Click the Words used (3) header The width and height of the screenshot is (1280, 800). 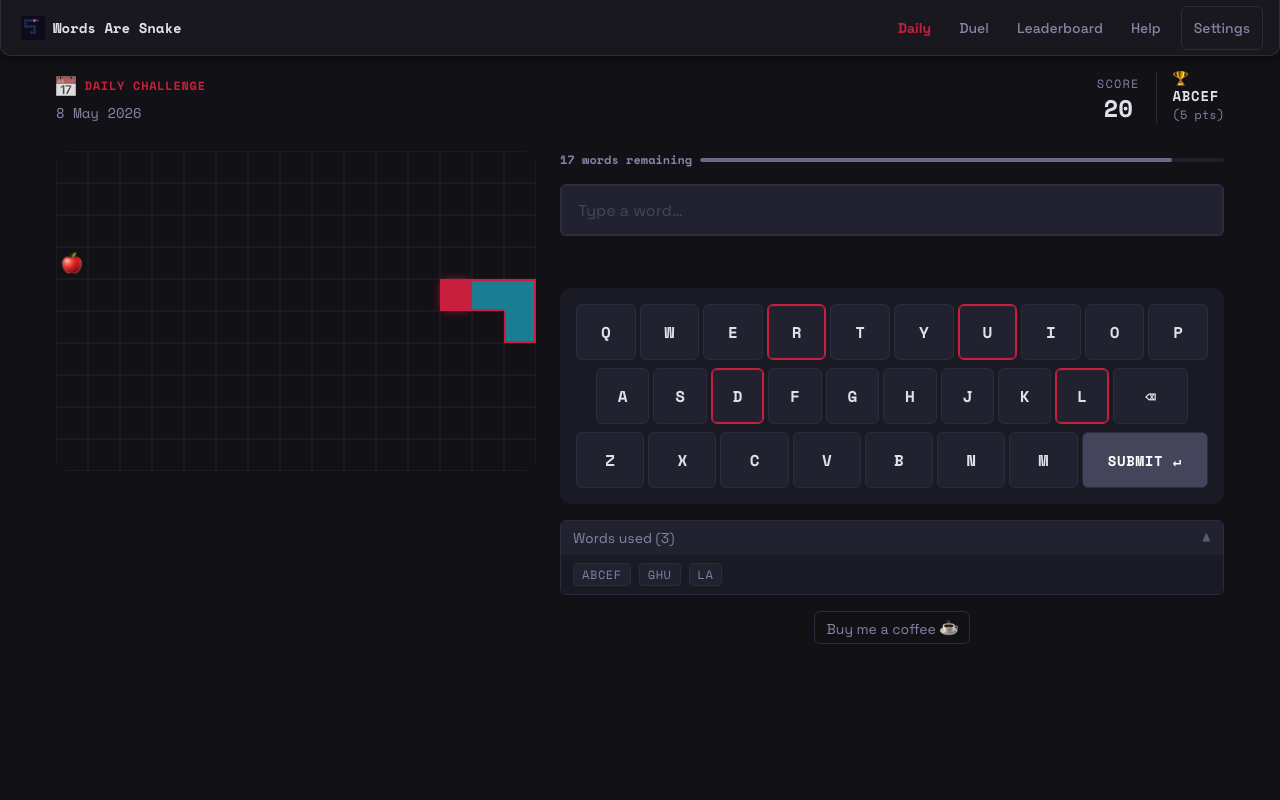coord(892,538)
